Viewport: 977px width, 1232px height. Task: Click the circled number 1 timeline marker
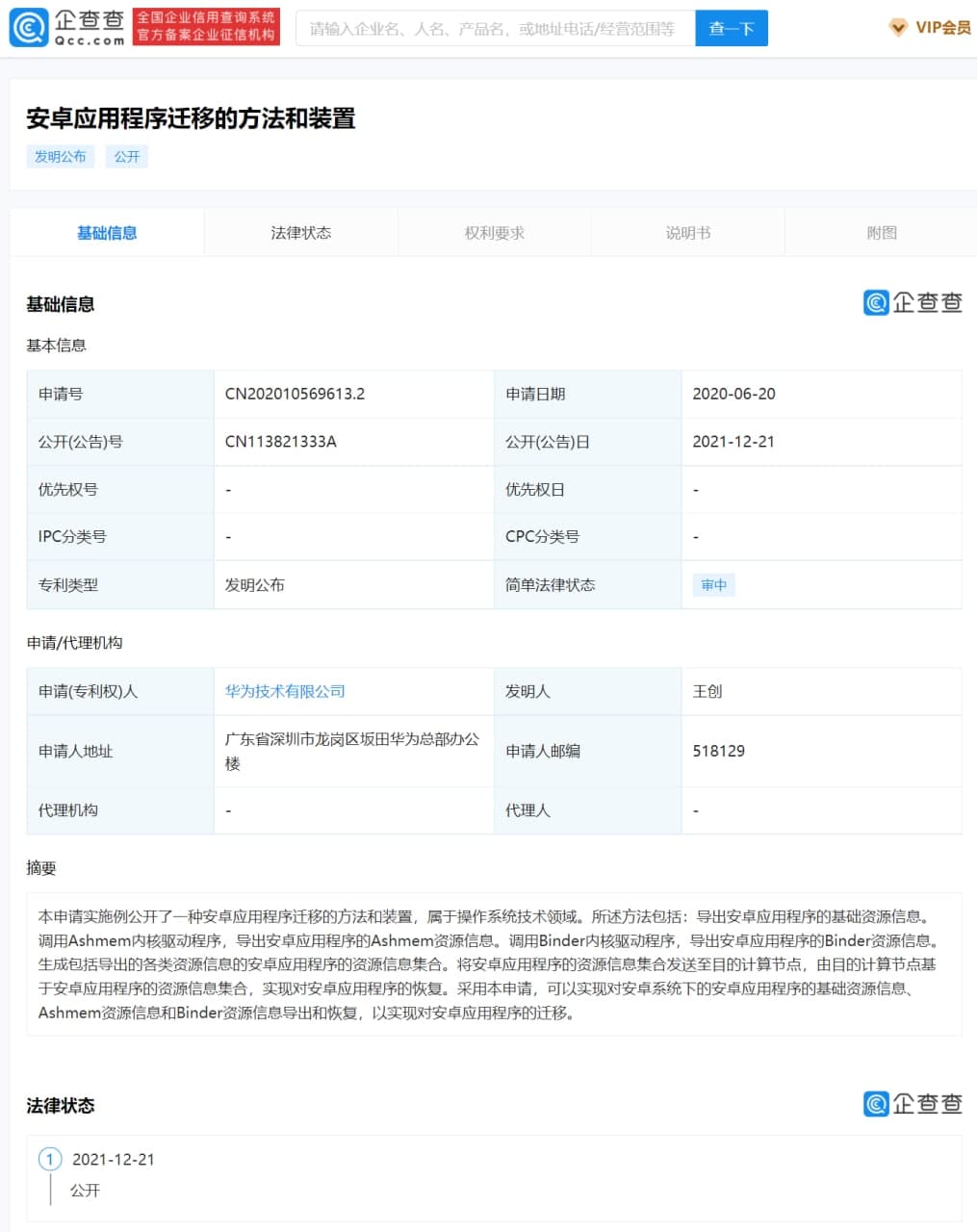tap(49, 1159)
